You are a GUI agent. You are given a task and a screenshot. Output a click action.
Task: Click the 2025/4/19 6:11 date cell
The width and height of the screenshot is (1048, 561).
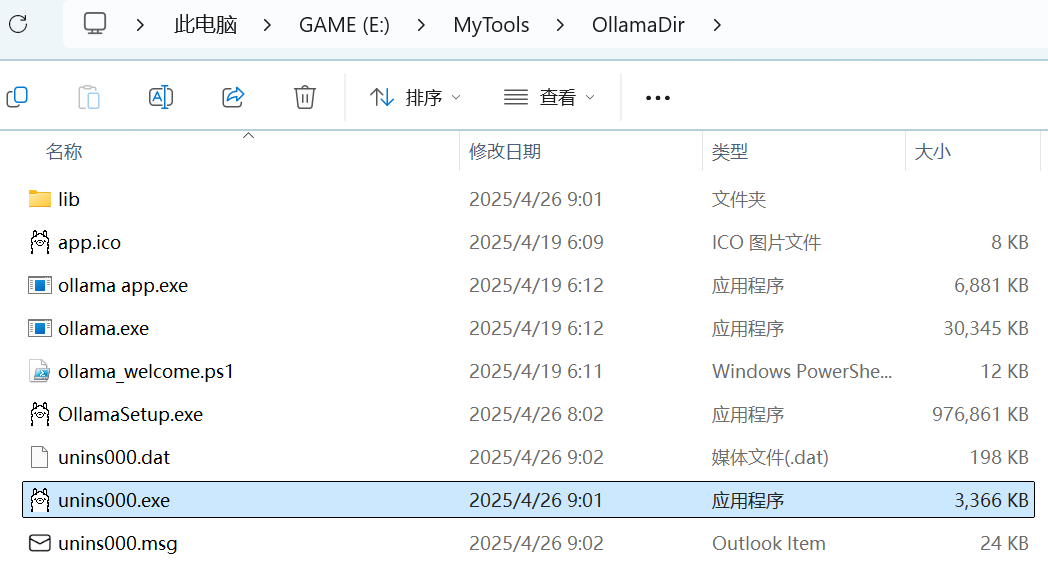535,371
